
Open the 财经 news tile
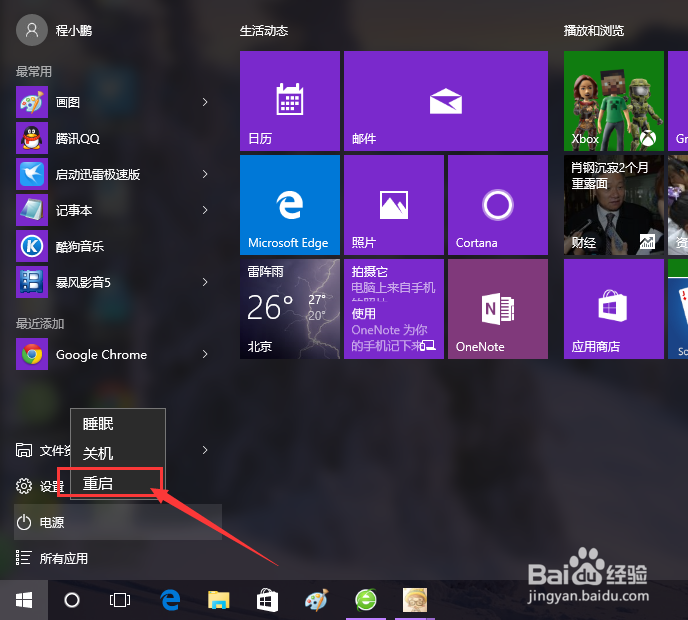point(613,205)
